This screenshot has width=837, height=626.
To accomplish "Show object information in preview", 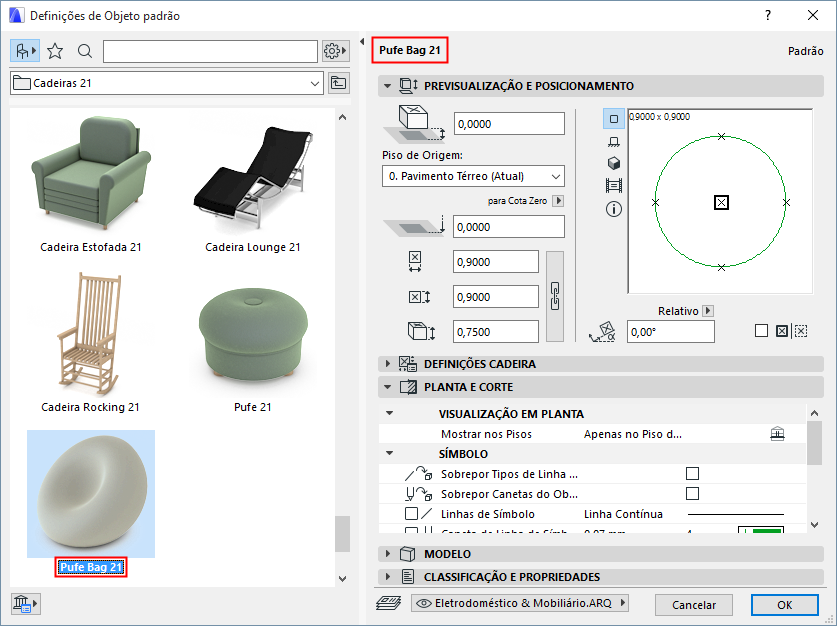I will (x=614, y=209).
